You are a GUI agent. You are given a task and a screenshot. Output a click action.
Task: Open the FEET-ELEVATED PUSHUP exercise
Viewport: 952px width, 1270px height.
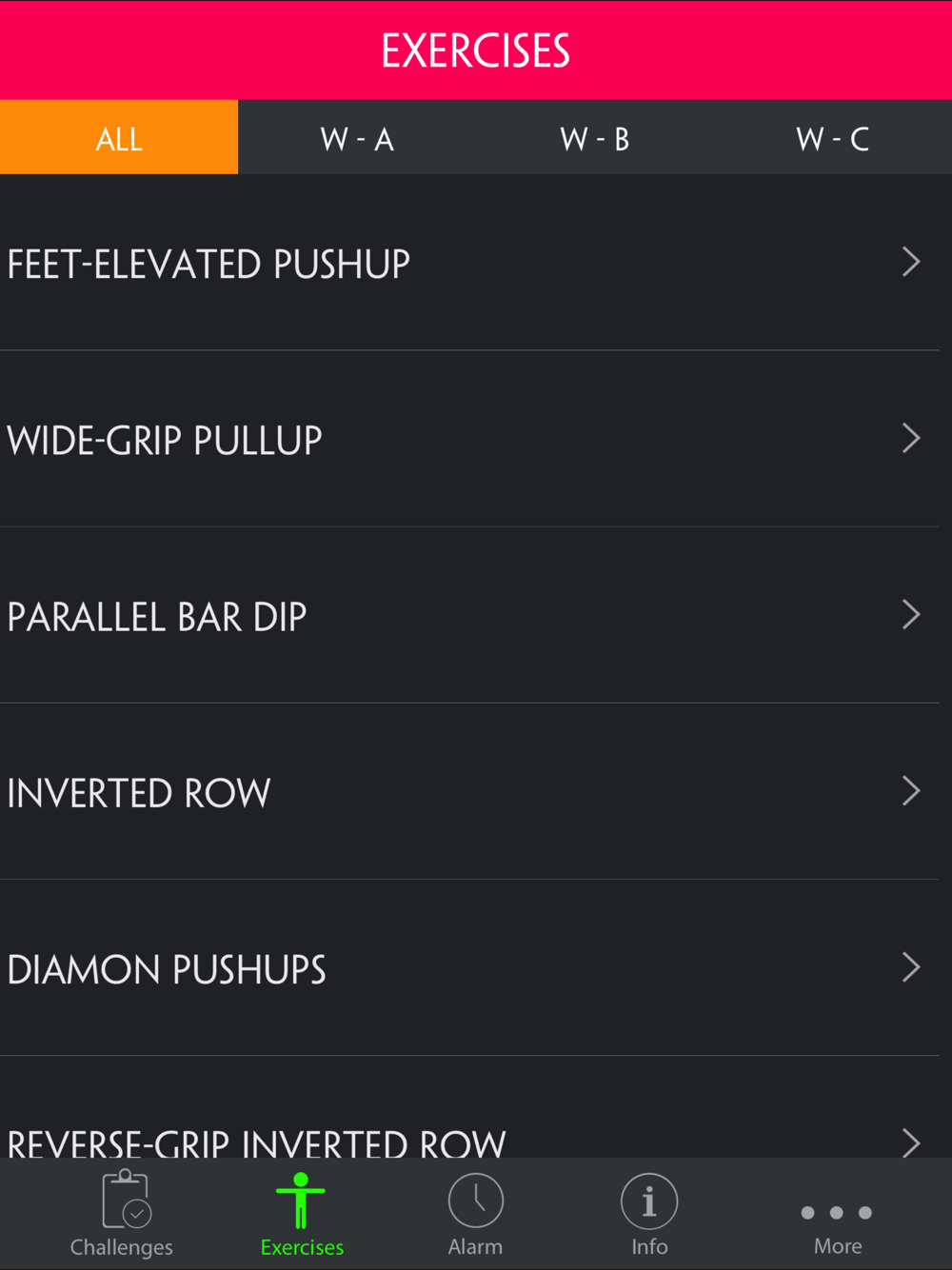(469, 263)
